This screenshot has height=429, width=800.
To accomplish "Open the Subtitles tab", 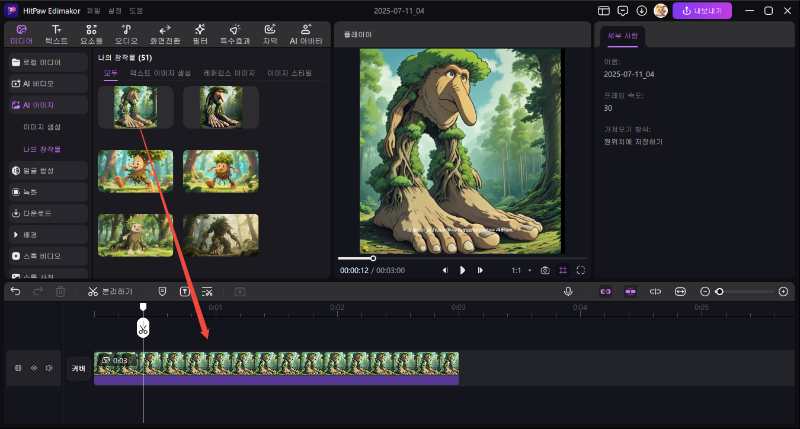I will [x=270, y=35].
